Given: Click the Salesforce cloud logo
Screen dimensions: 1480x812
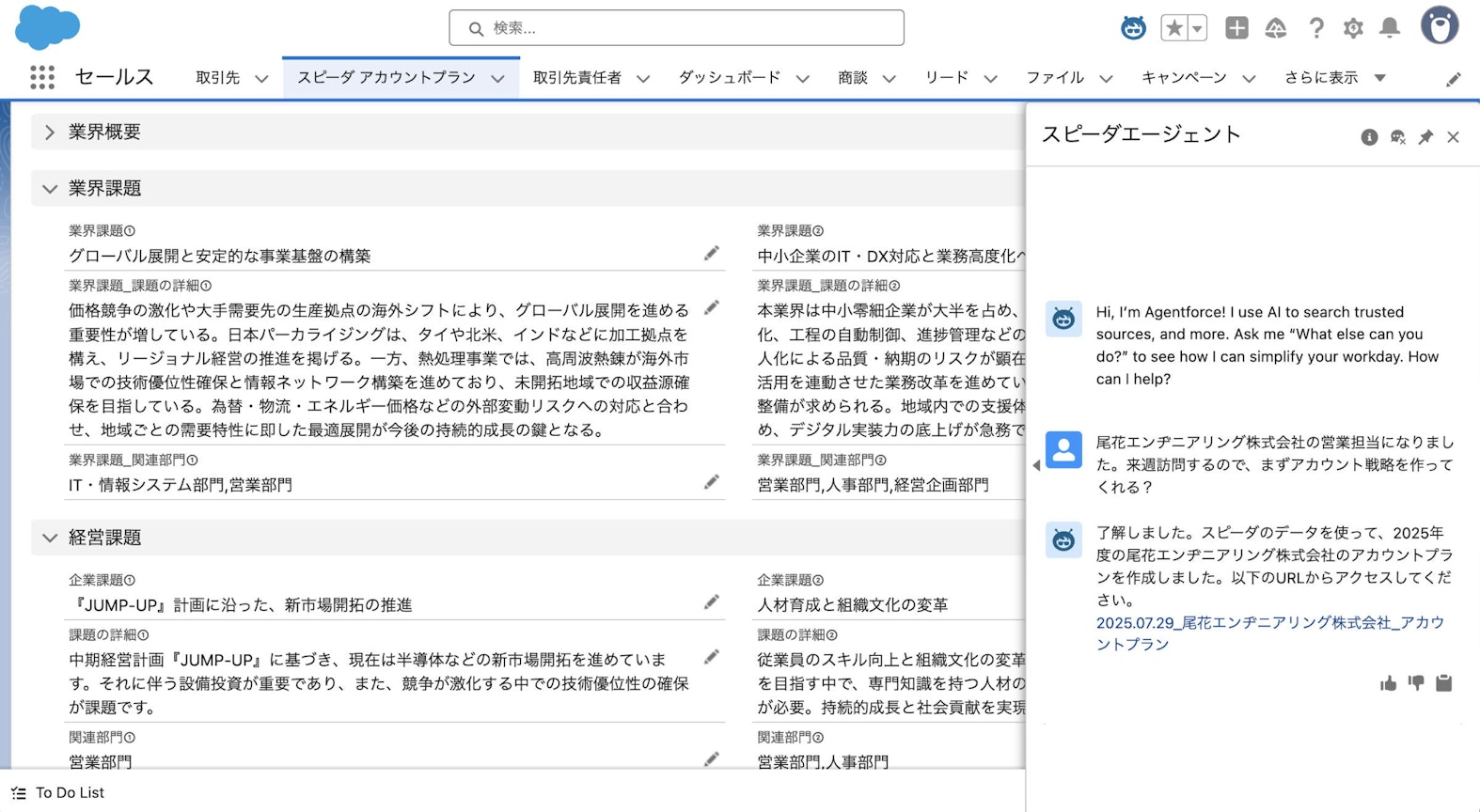Looking at the screenshot, I should [48, 27].
